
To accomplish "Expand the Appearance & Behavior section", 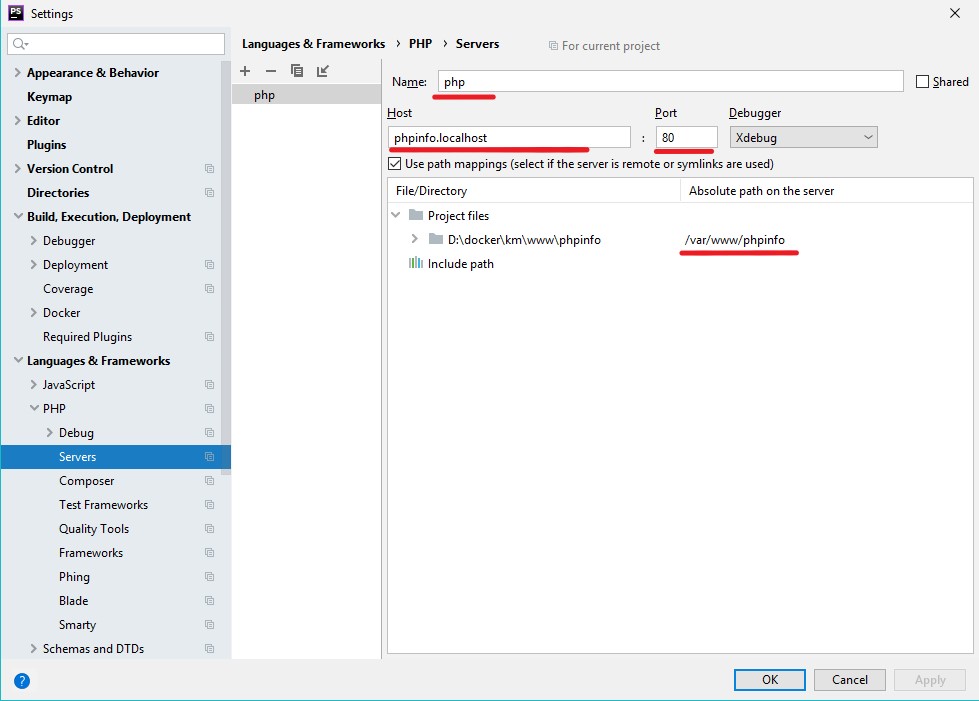I will click(x=17, y=73).
